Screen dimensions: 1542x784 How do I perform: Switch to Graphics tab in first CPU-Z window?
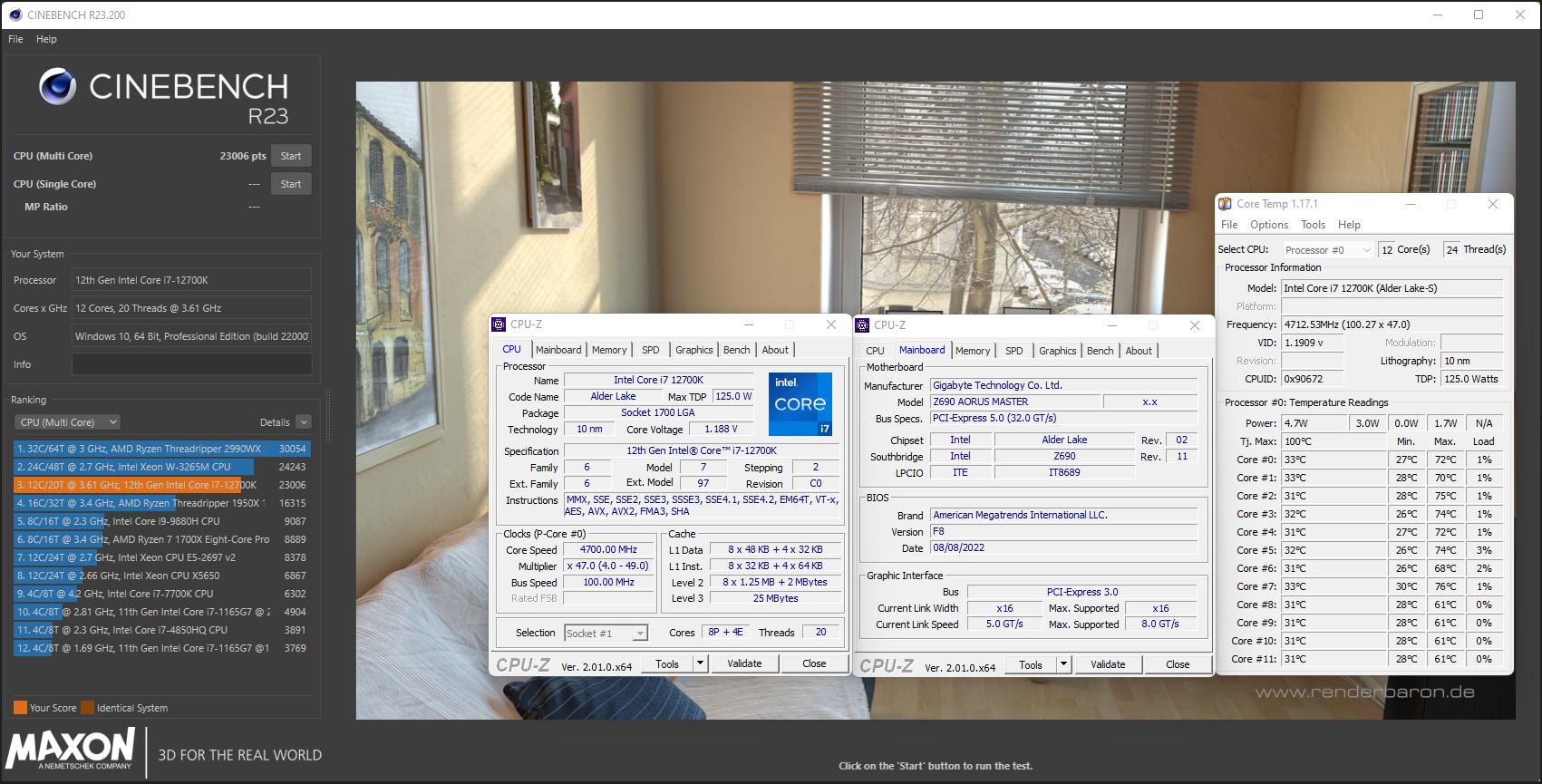pos(694,350)
